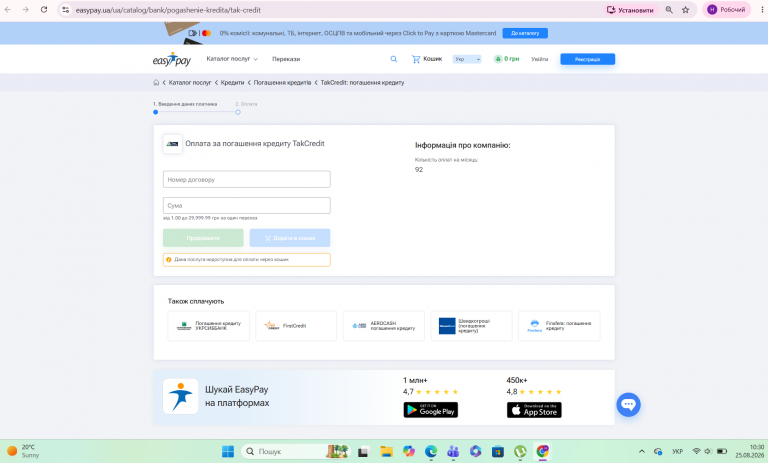Open the Finsfera погашення кредиту card
The width and height of the screenshot is (768, 463).
tap(559, 326)
